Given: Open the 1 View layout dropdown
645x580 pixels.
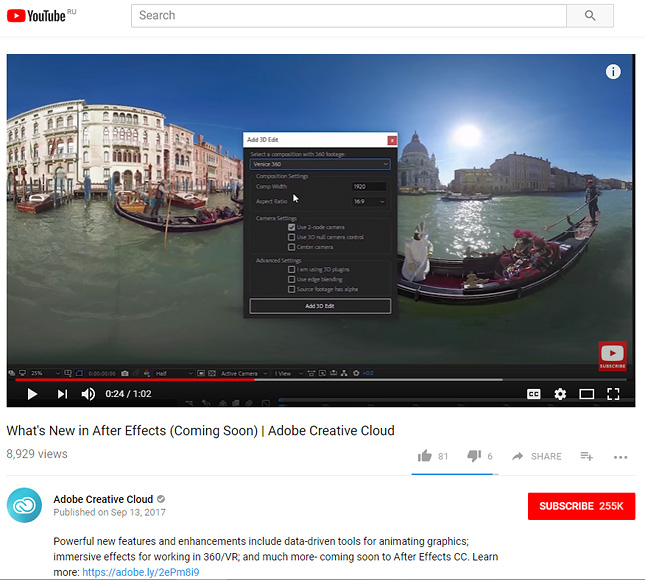Looking at the screenshot, I should [x=288, y=373].
